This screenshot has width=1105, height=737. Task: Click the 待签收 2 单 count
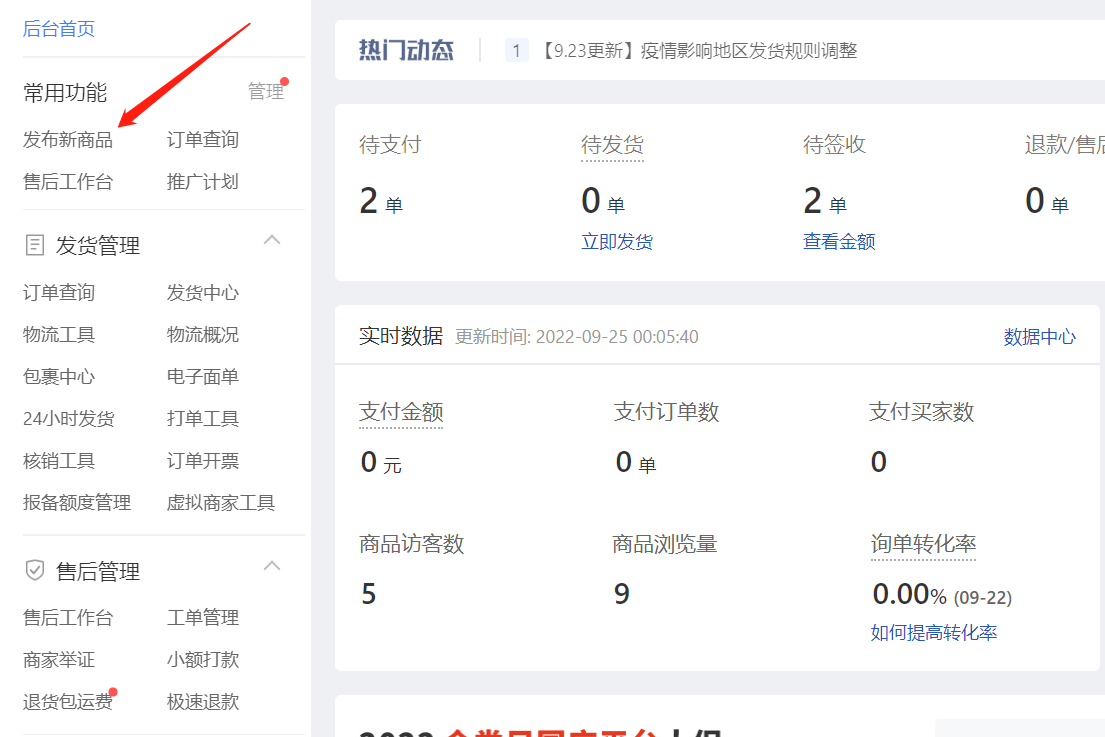click(x=825, y=202)
